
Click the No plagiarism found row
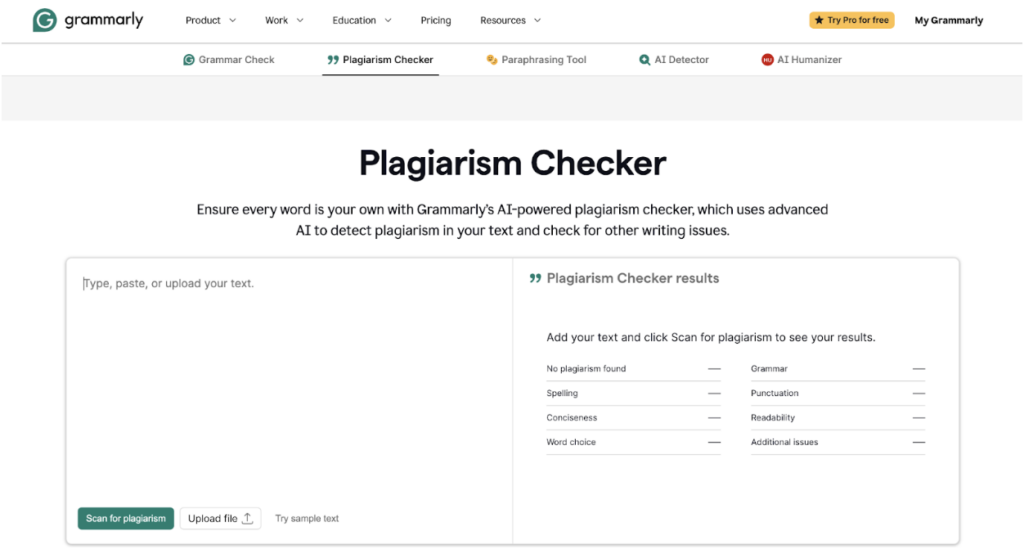pyautogui.click(x=633, y=369)
